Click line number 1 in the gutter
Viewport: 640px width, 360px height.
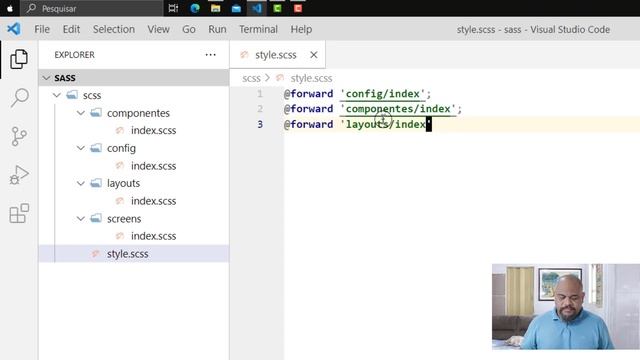[x=260, y=94]
